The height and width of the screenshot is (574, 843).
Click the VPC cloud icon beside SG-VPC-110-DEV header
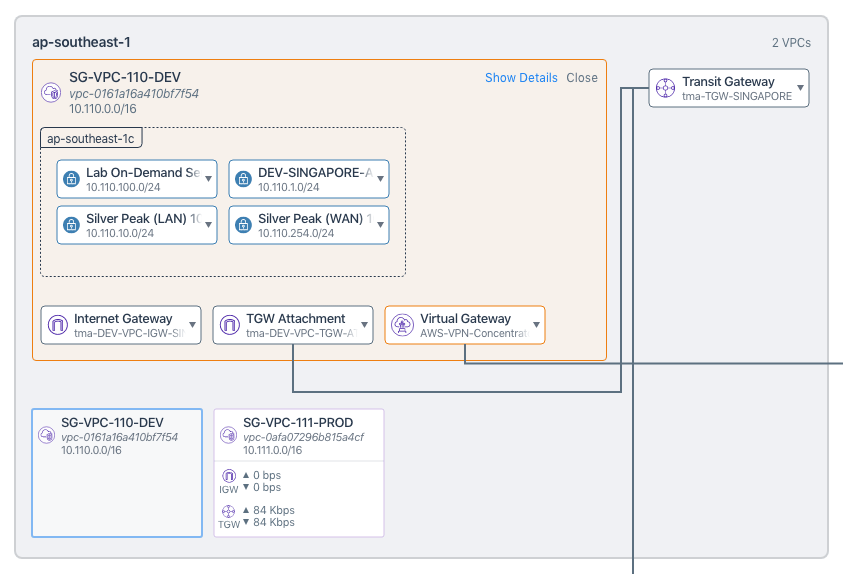[x=50, y=93]
